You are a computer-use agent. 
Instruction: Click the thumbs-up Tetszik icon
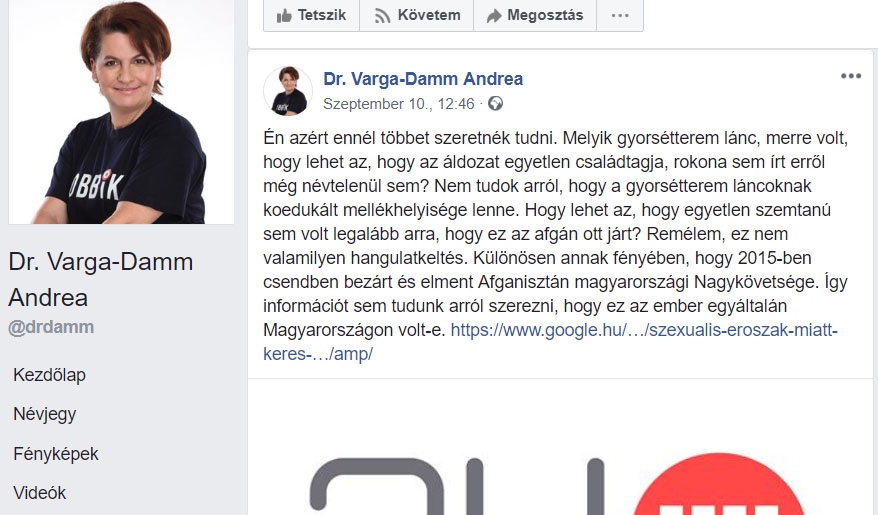[x=284, y=16]
